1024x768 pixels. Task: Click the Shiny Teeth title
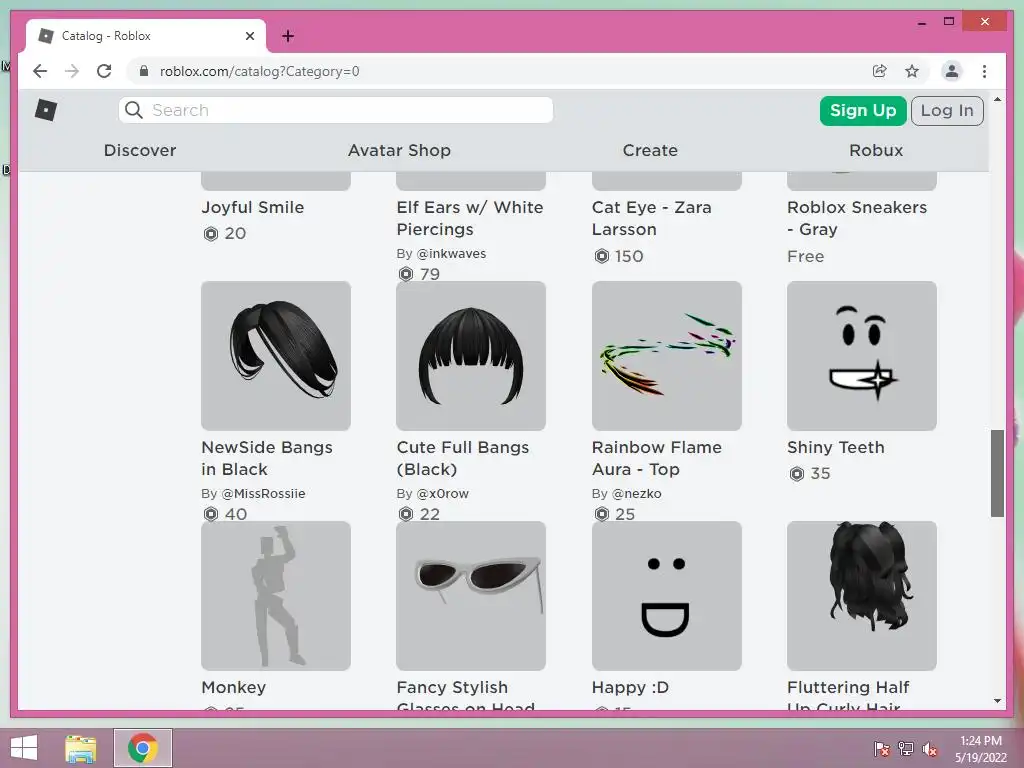click(835, 447)
